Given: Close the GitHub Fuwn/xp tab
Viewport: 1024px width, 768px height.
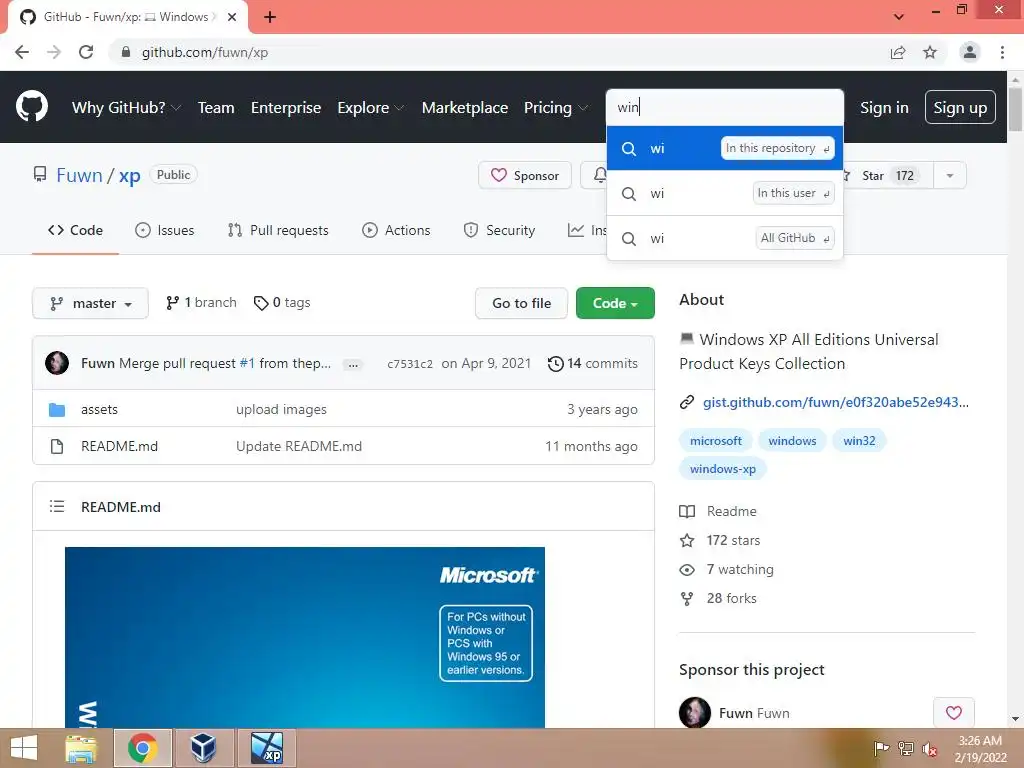Looking at the screenshot, I should (x=232, y=17).
